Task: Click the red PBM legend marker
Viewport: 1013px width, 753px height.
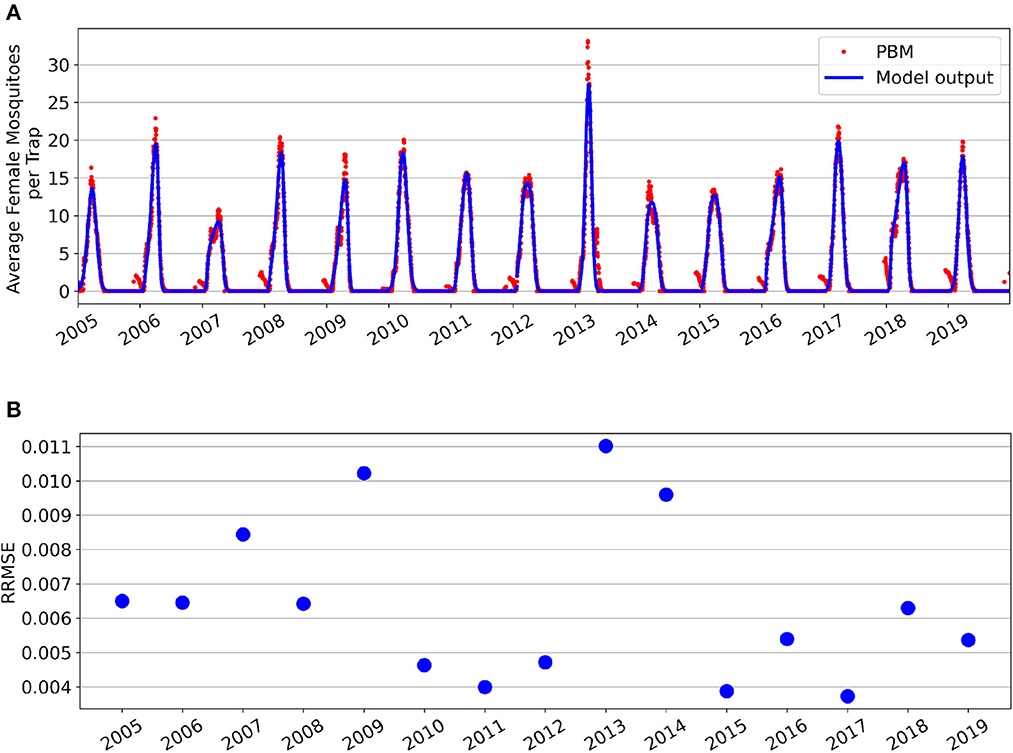Action: [844, 52]
